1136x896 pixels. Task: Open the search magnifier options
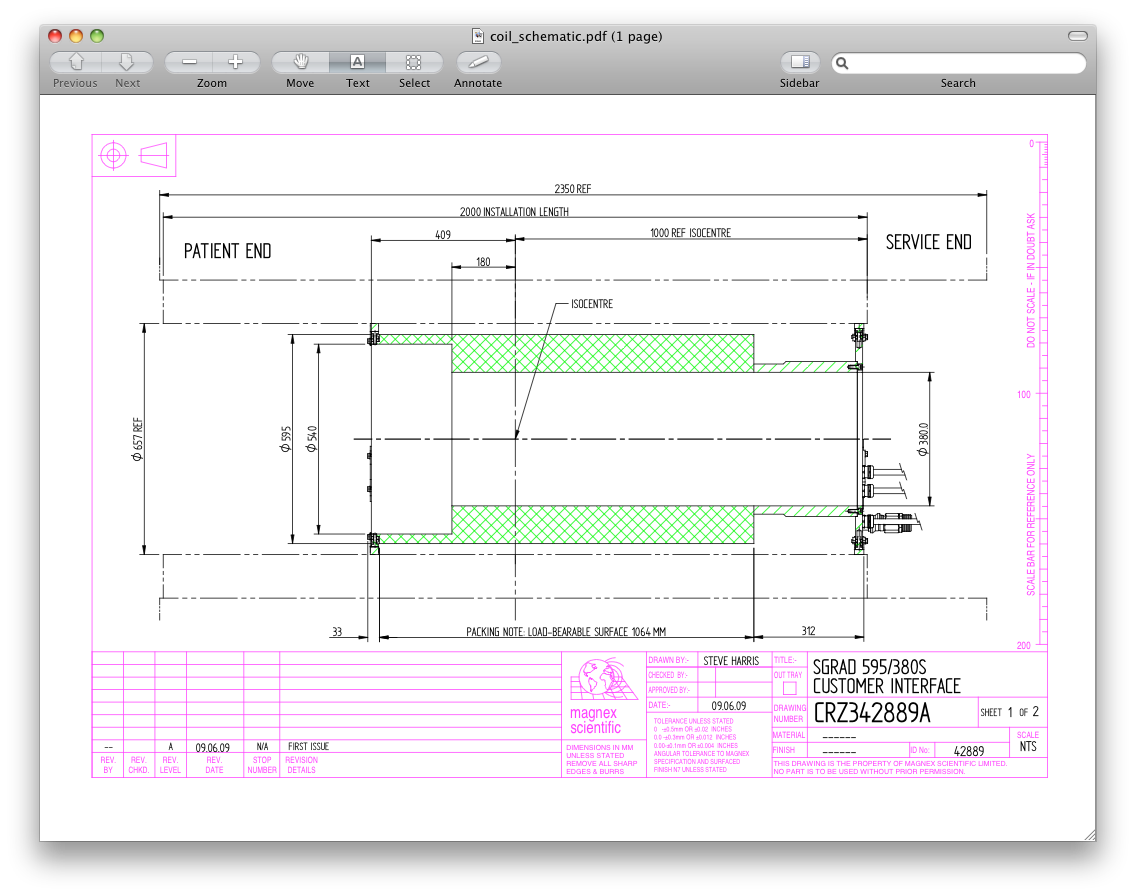[x=843, y=63]
